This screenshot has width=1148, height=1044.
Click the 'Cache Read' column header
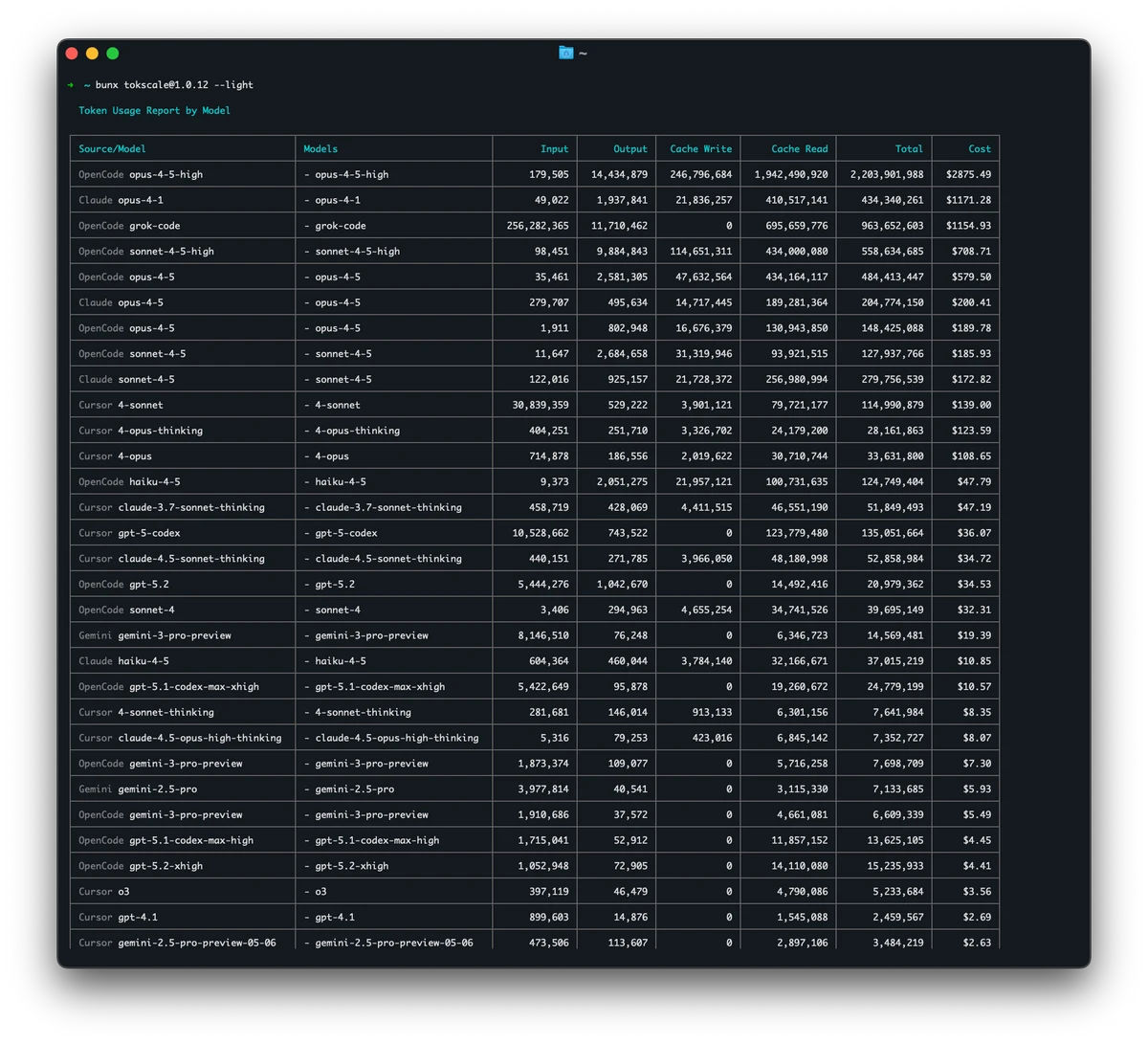(800, 149)
